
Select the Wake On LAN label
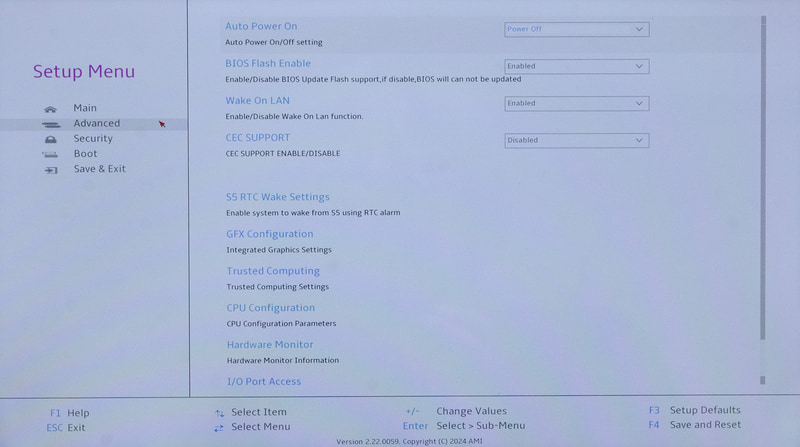(257, 101)
